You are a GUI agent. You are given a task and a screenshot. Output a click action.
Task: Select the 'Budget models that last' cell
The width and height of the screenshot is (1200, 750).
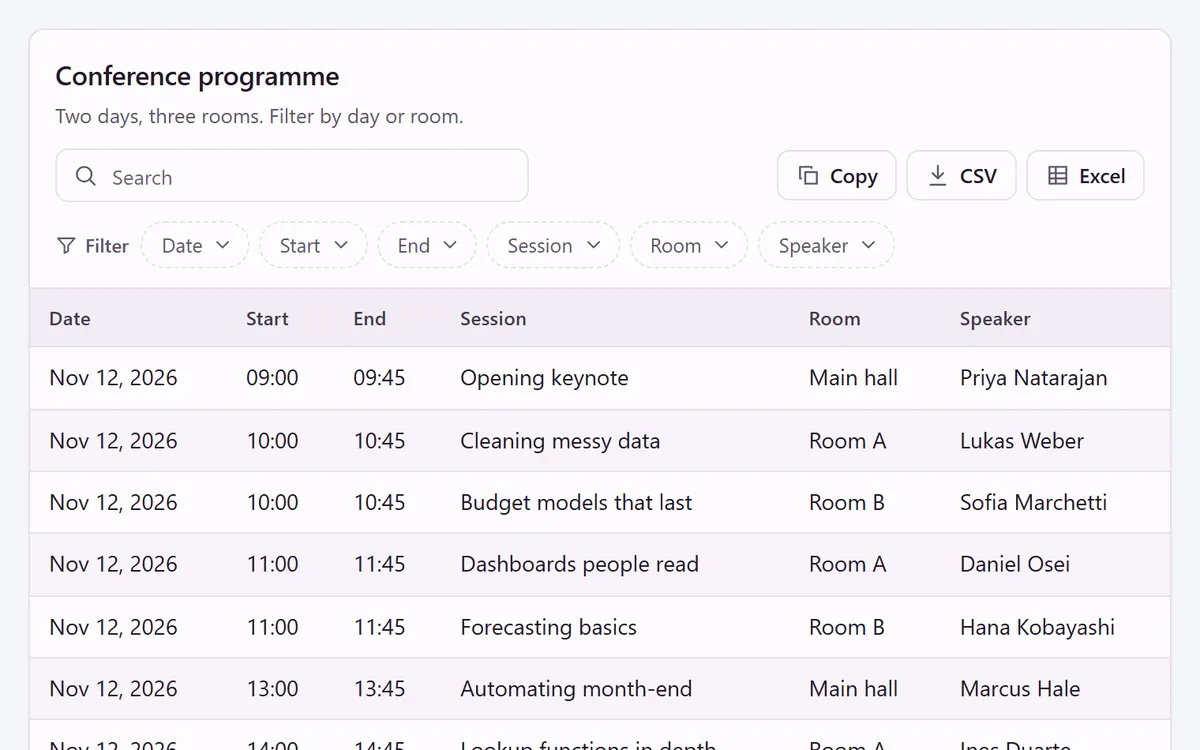pyautogui.click(x=576, y=503)
